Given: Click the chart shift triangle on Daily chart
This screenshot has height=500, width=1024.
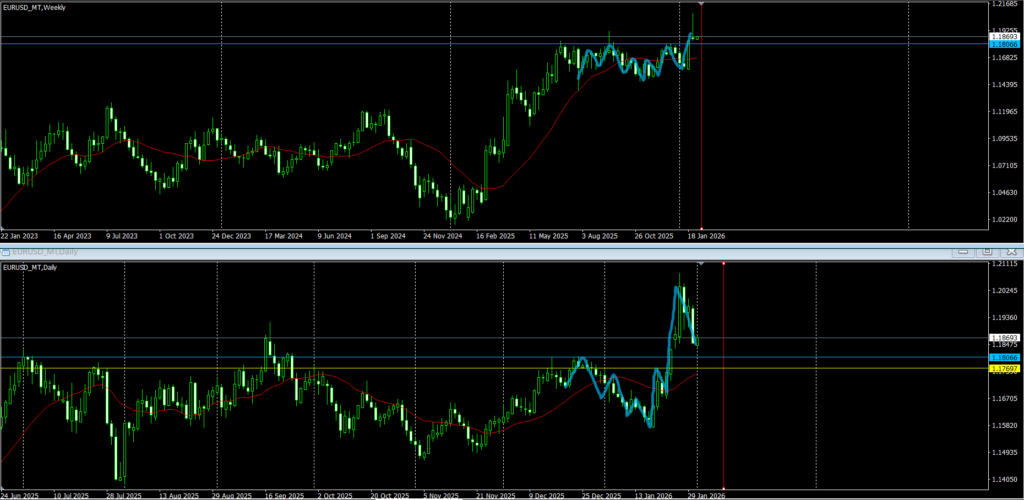Looking at the screenshot, I should tap(699, 263).
